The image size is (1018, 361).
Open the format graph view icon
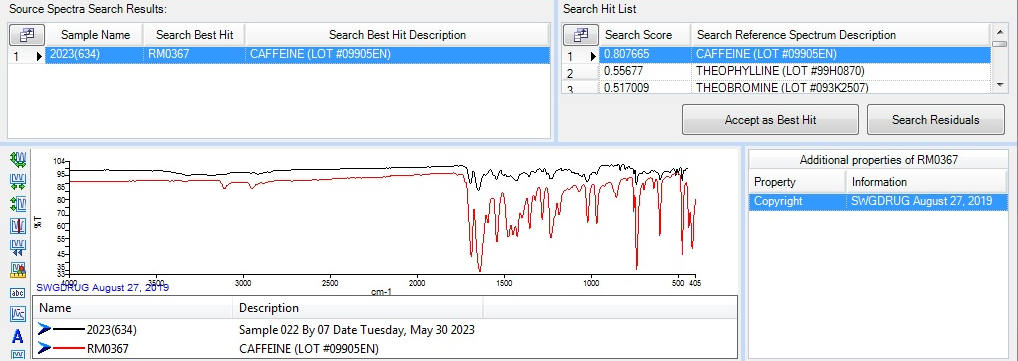coord(18,314)
